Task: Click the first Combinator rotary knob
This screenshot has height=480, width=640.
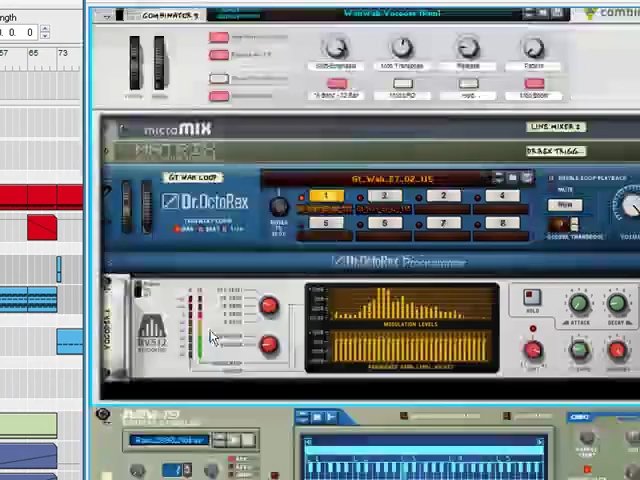Action: (336, 47)
